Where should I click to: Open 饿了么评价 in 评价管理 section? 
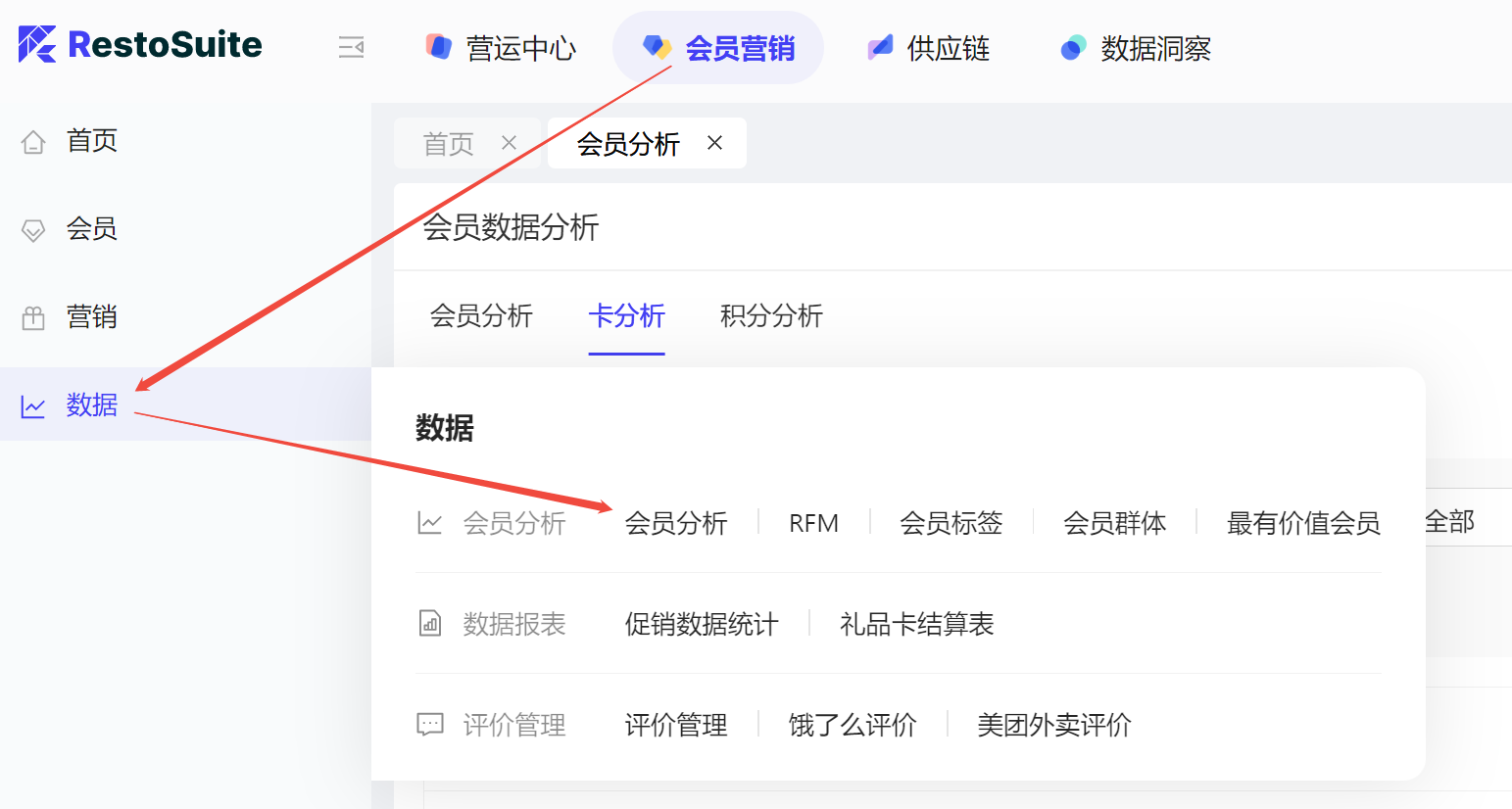853,725
